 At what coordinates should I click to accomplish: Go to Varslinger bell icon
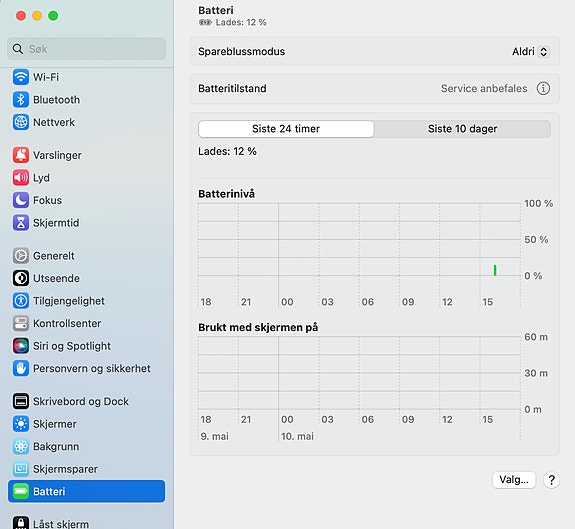coord(21,155)
